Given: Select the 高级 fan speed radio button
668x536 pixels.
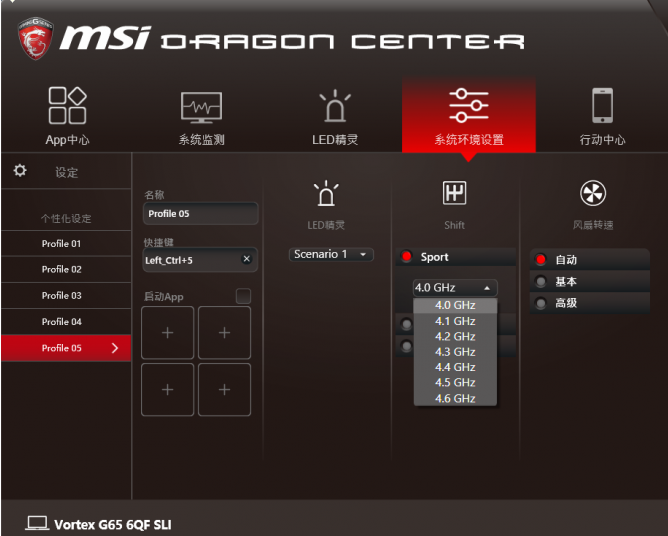Looking at the screenshot, I should tap(541, 303).
